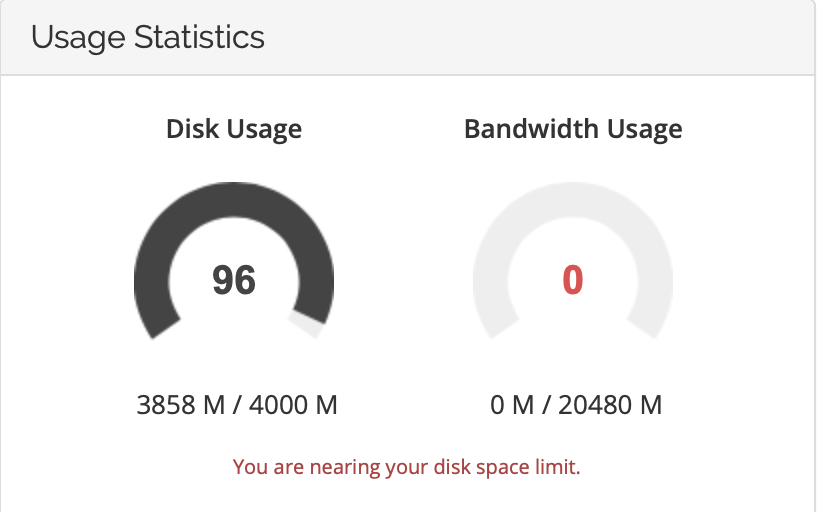Select the 96 disk usage percentage

coord(234,280)
